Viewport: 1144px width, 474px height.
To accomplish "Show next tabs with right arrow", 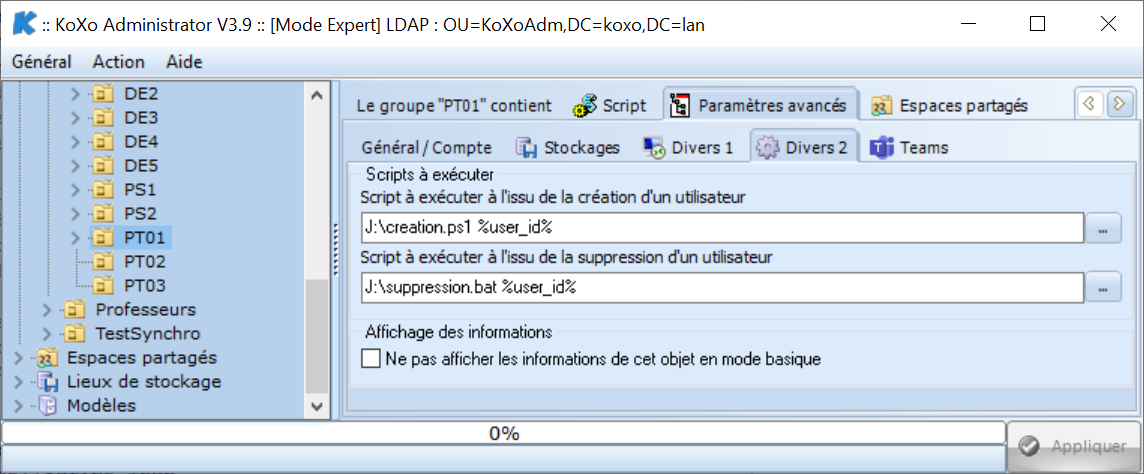I will click(1118, 104).
